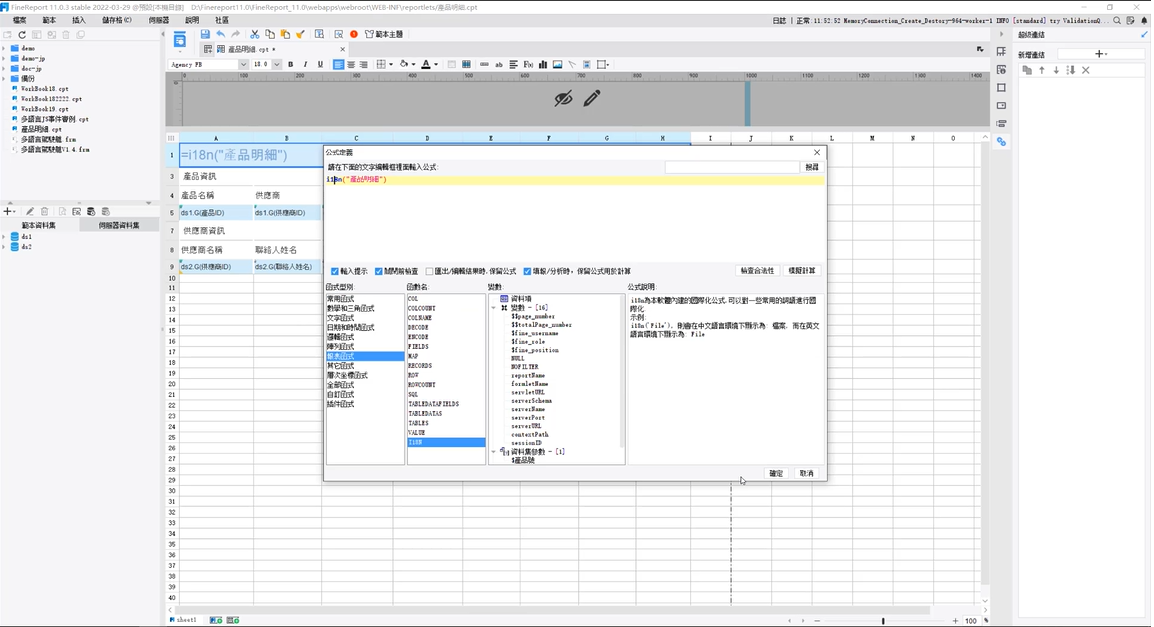Click the Bold formatting button

291,65
